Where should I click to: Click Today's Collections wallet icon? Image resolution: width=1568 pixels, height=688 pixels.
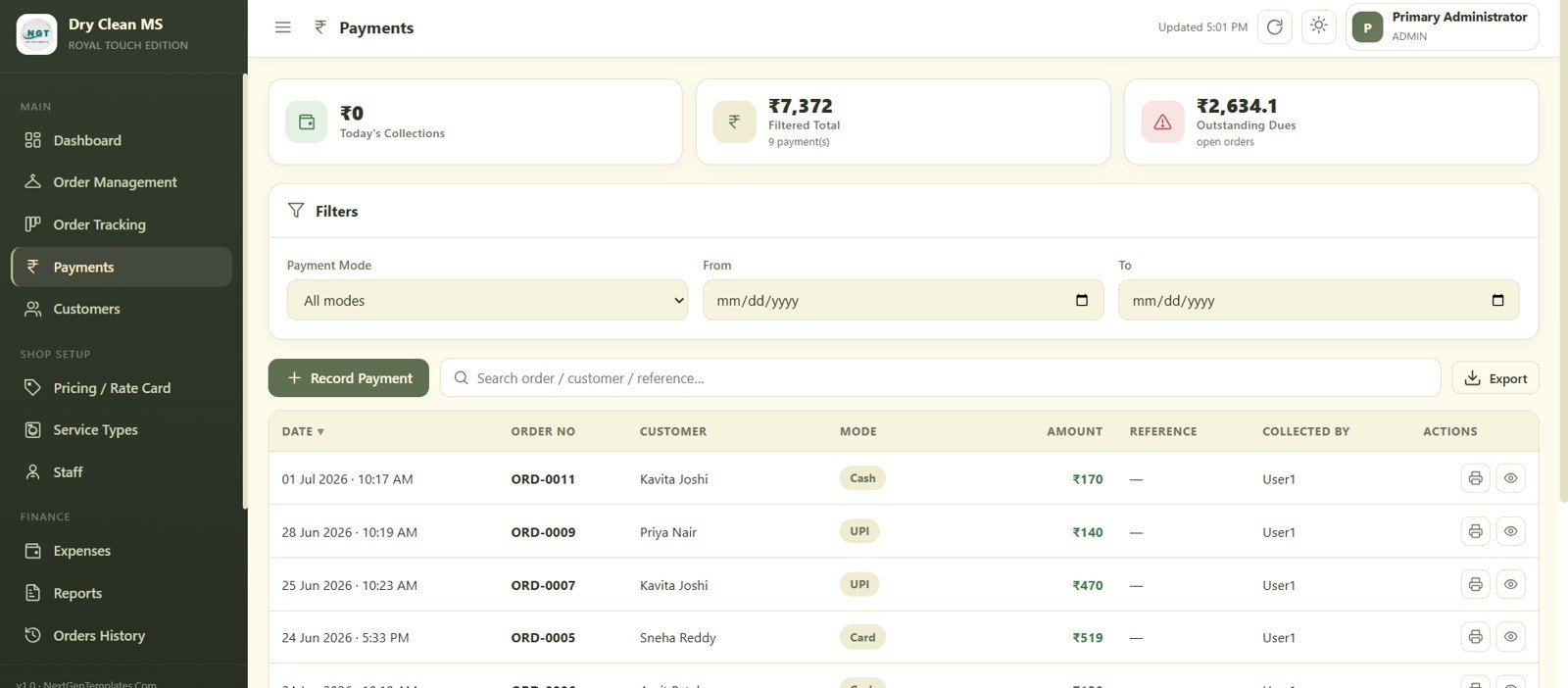point(307,123)
